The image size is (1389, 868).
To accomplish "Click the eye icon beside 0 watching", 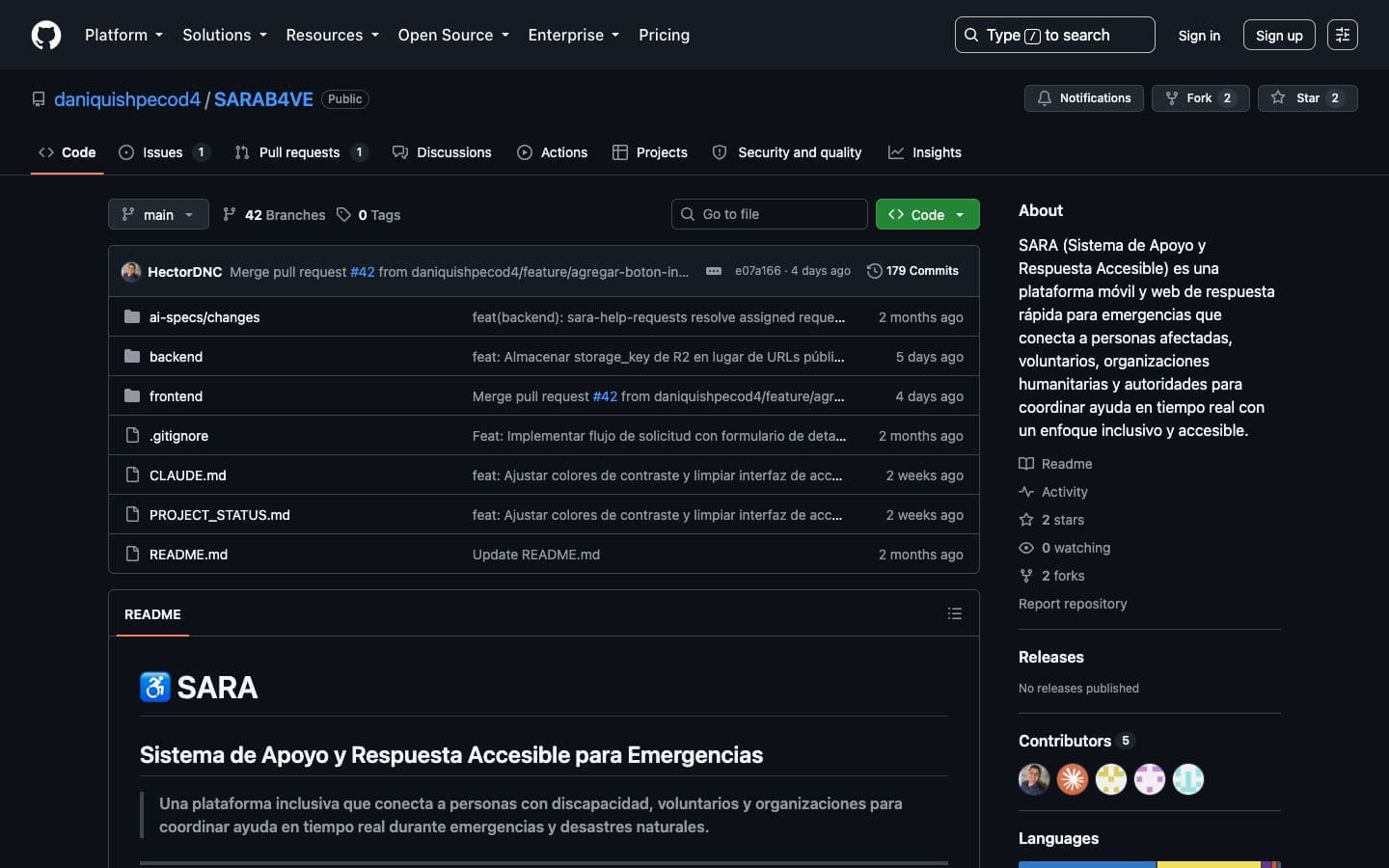I will point(1026,548).
